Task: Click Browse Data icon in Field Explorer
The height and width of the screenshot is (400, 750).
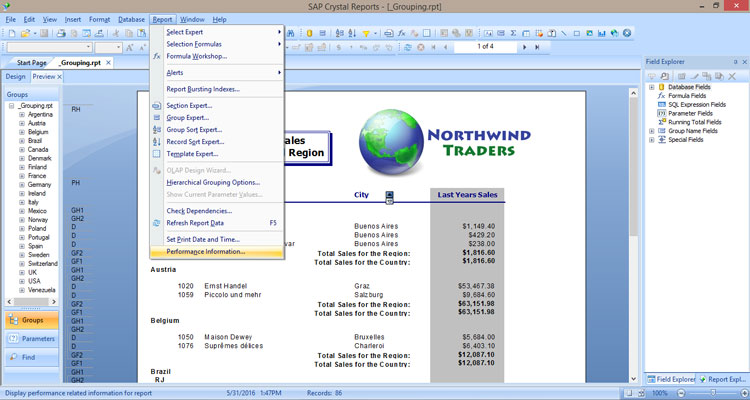Action: coord(664,76)
